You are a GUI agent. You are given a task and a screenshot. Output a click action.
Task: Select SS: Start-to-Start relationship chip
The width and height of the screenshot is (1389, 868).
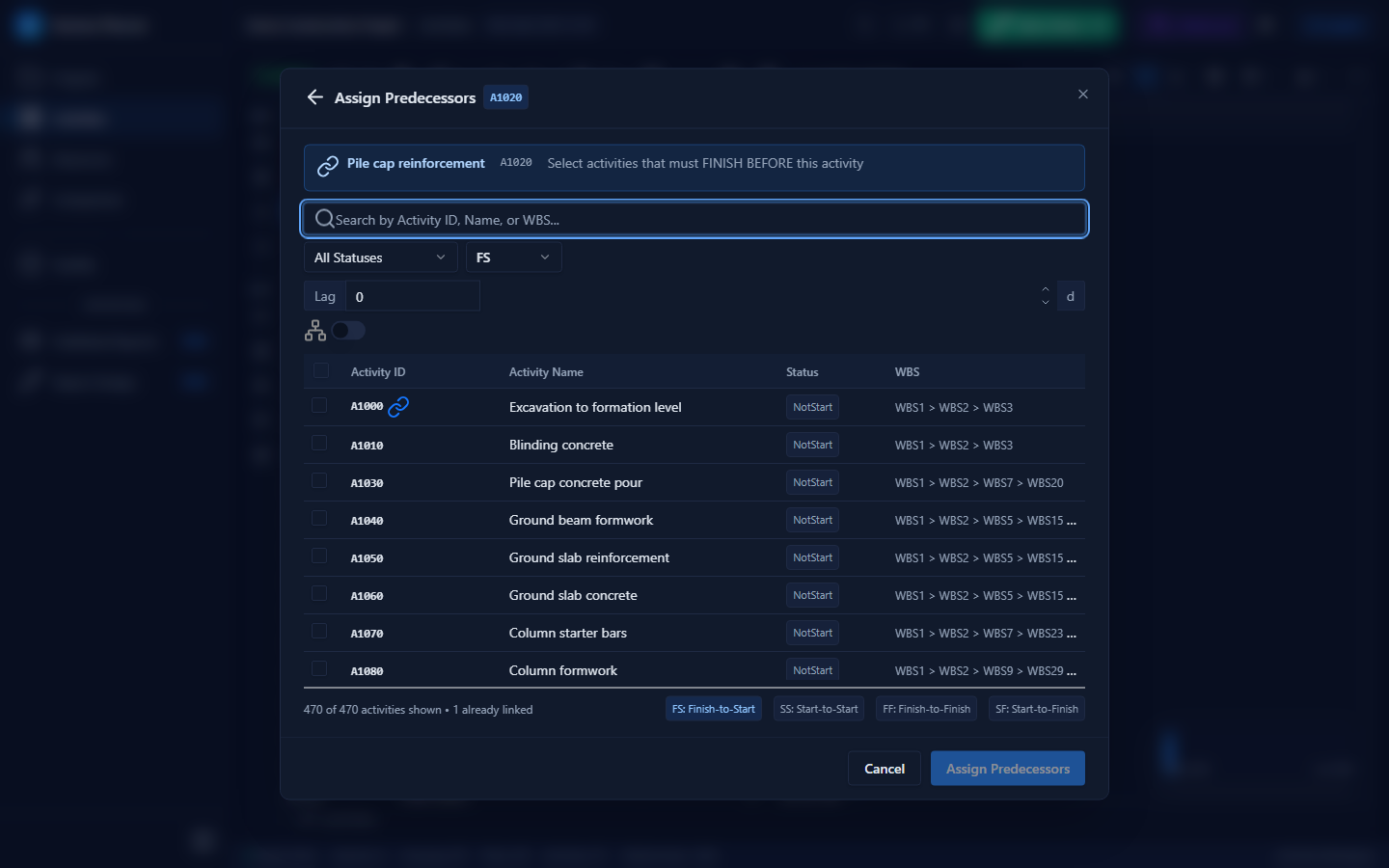tap(819, 709)
